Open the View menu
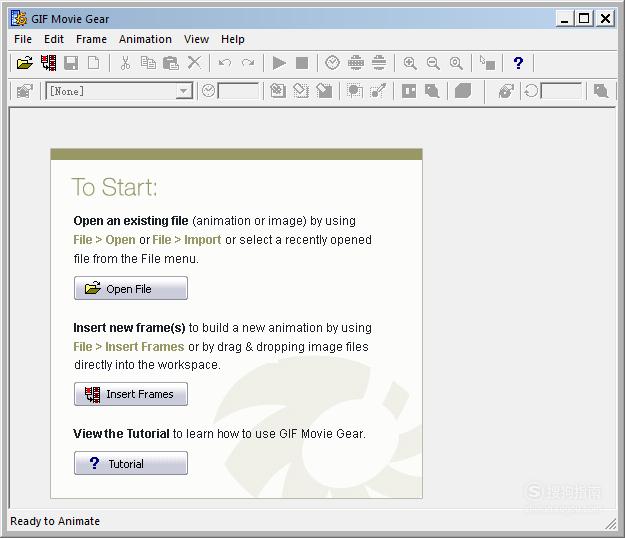The height and width of the screenshot is (538, 625). coord(196,39)
